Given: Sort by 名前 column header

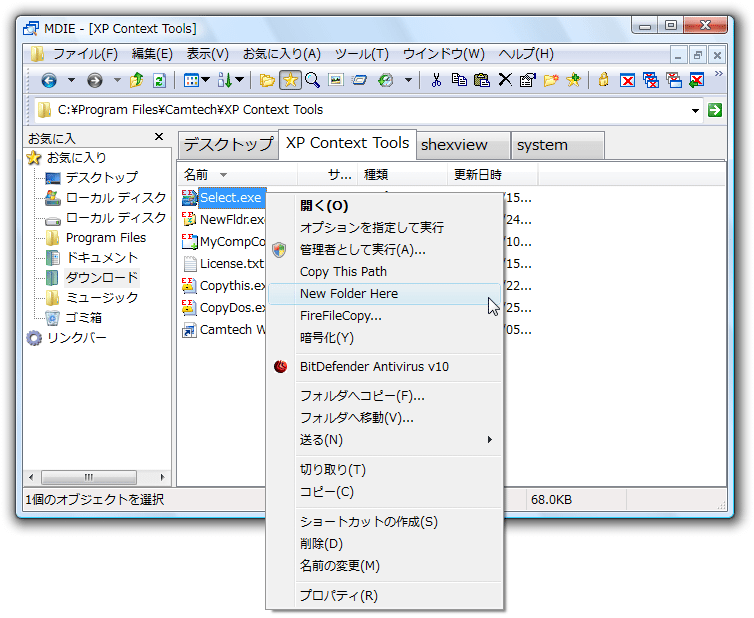Looking at the screenshot, I should [x=238, y=175].
